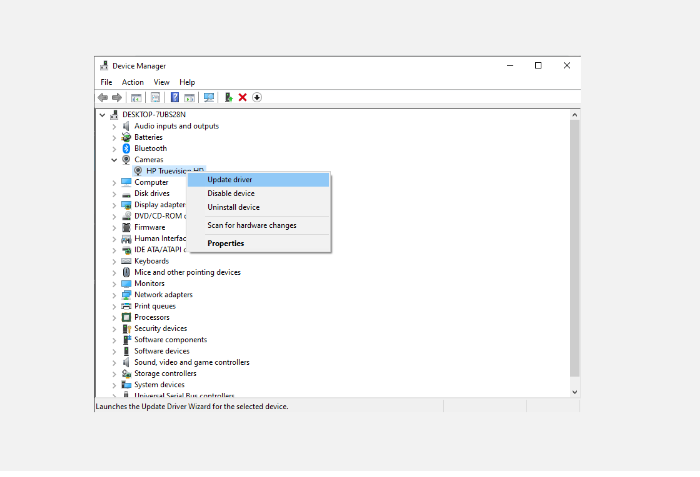Expand the Computer category

[x=114, y=183]
